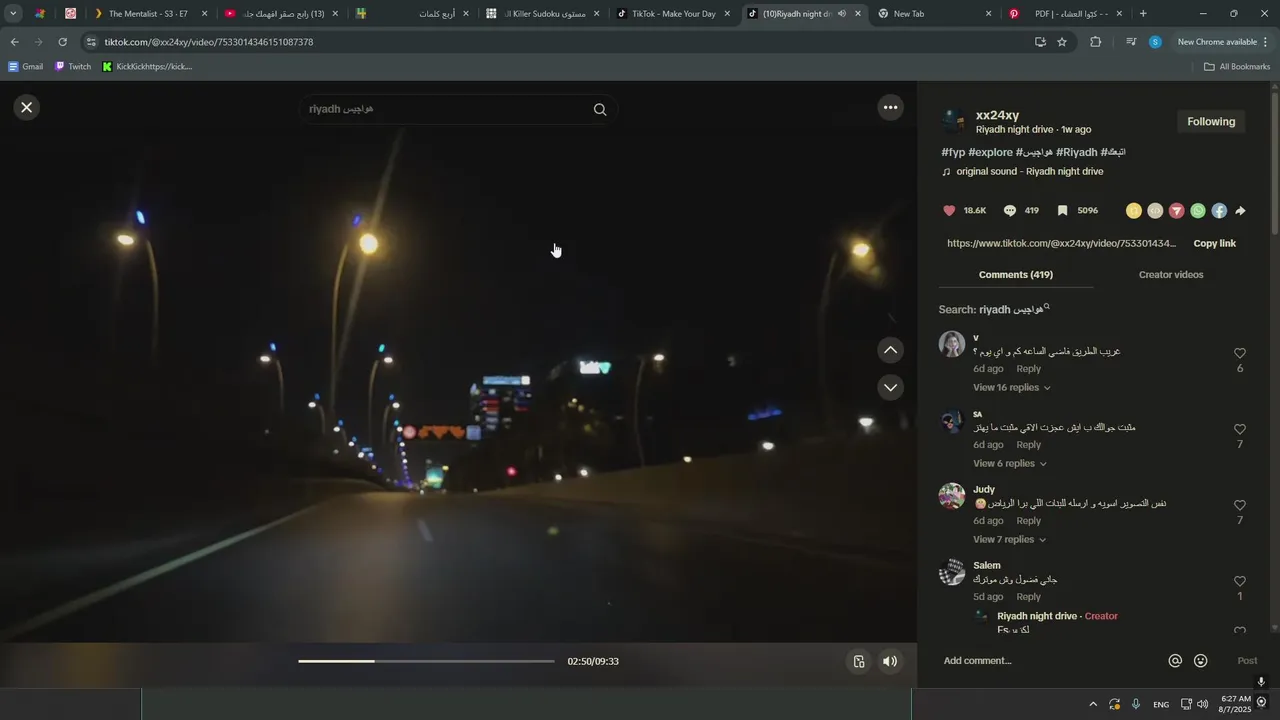The height and width of the screenshot is (720, 1280).
Task: Insert a mention with the @ icon
Action: pos(1175,661)
